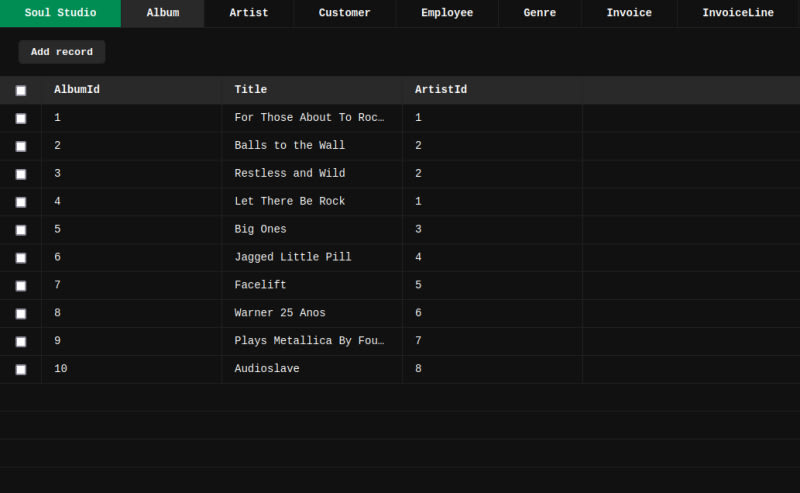Select the Jagged Little Pill row checkbox

click(x=21, y=258)
